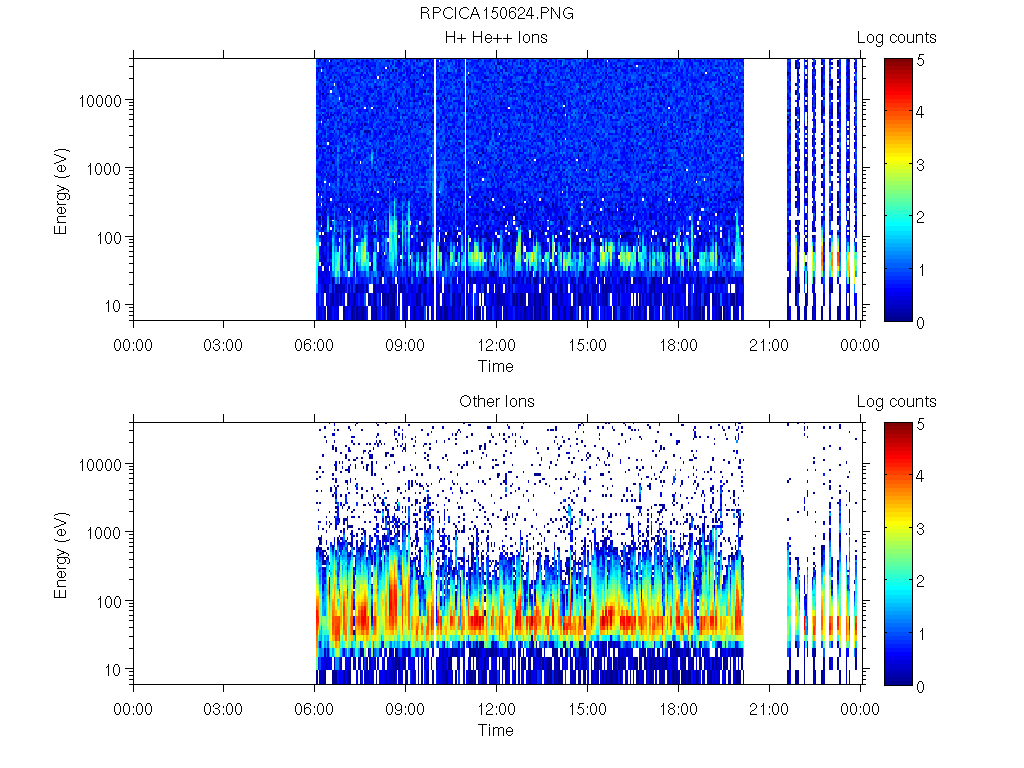This screenshot has height=768, width=1024.
Task: Click the 100 energy tick on H+ He++ plot
Action: tap(108, 238)
